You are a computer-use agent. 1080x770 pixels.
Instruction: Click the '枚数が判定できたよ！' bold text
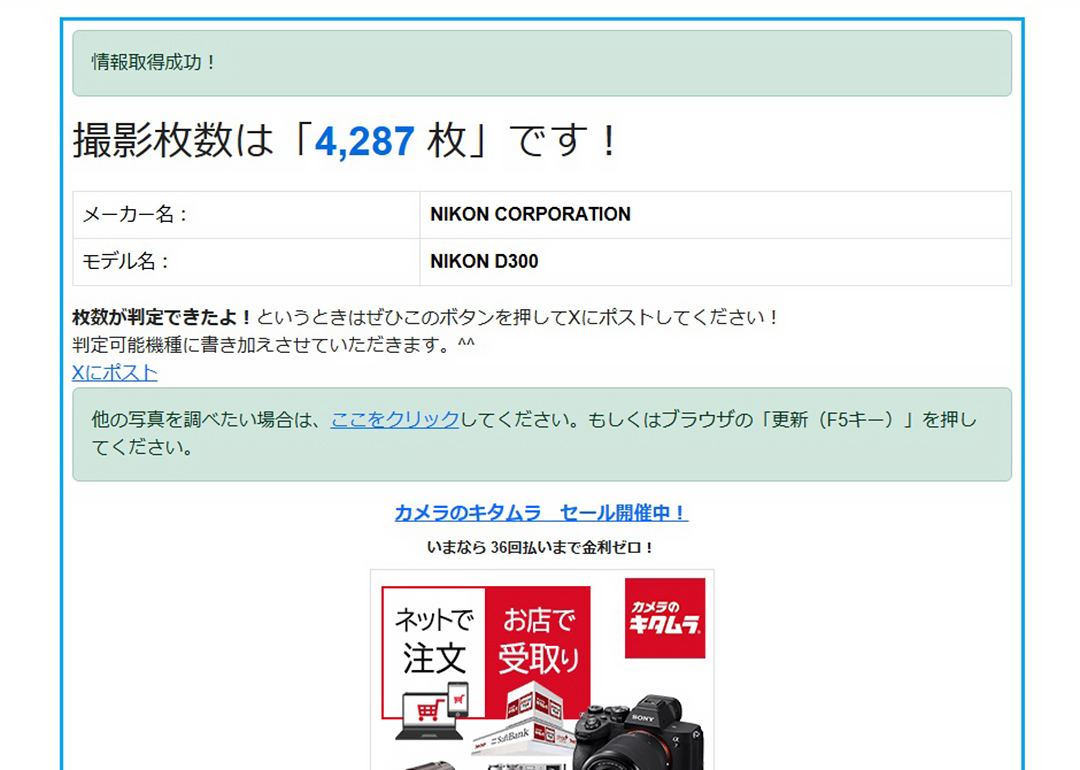click(163, 318)
